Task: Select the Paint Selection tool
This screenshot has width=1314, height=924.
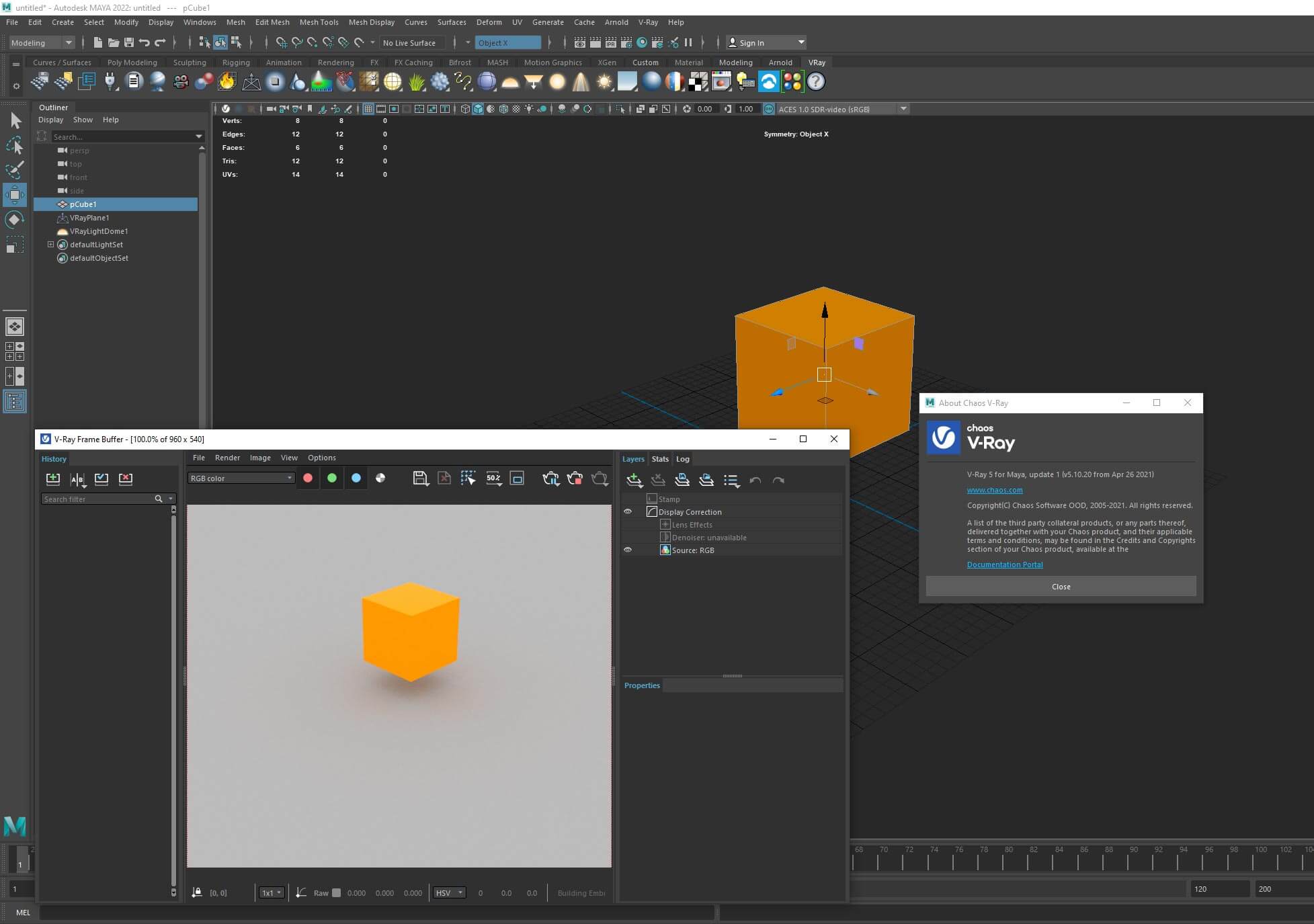Action: coord(15,169)
